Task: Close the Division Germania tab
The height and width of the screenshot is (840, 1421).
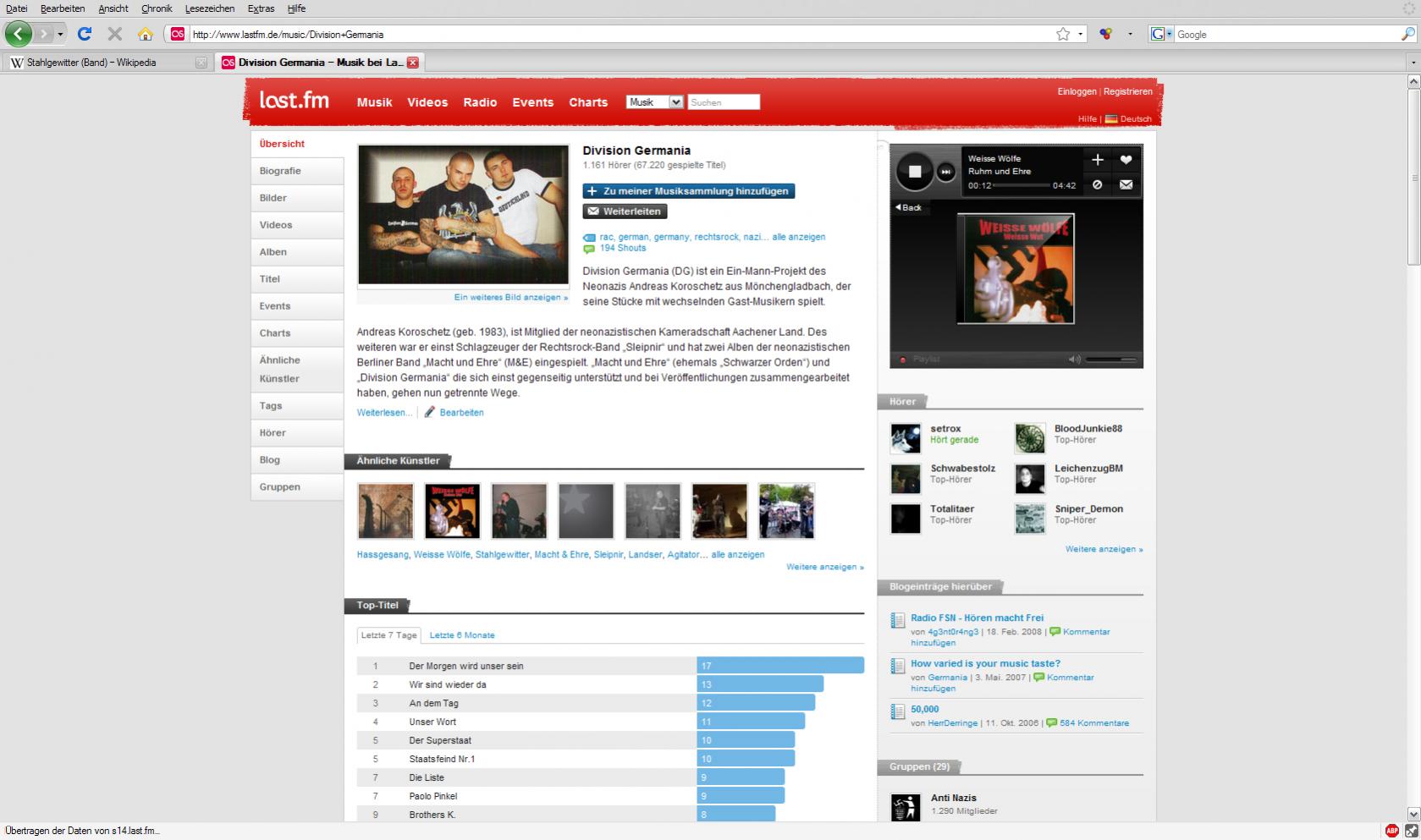Action: click(412, 63)
